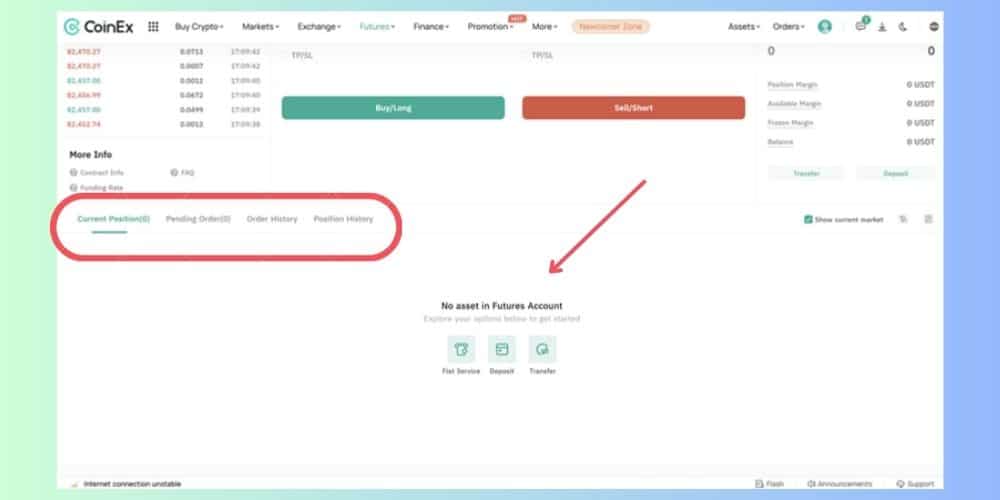Open the messages icon with notification badge

[x=861, y=26]
